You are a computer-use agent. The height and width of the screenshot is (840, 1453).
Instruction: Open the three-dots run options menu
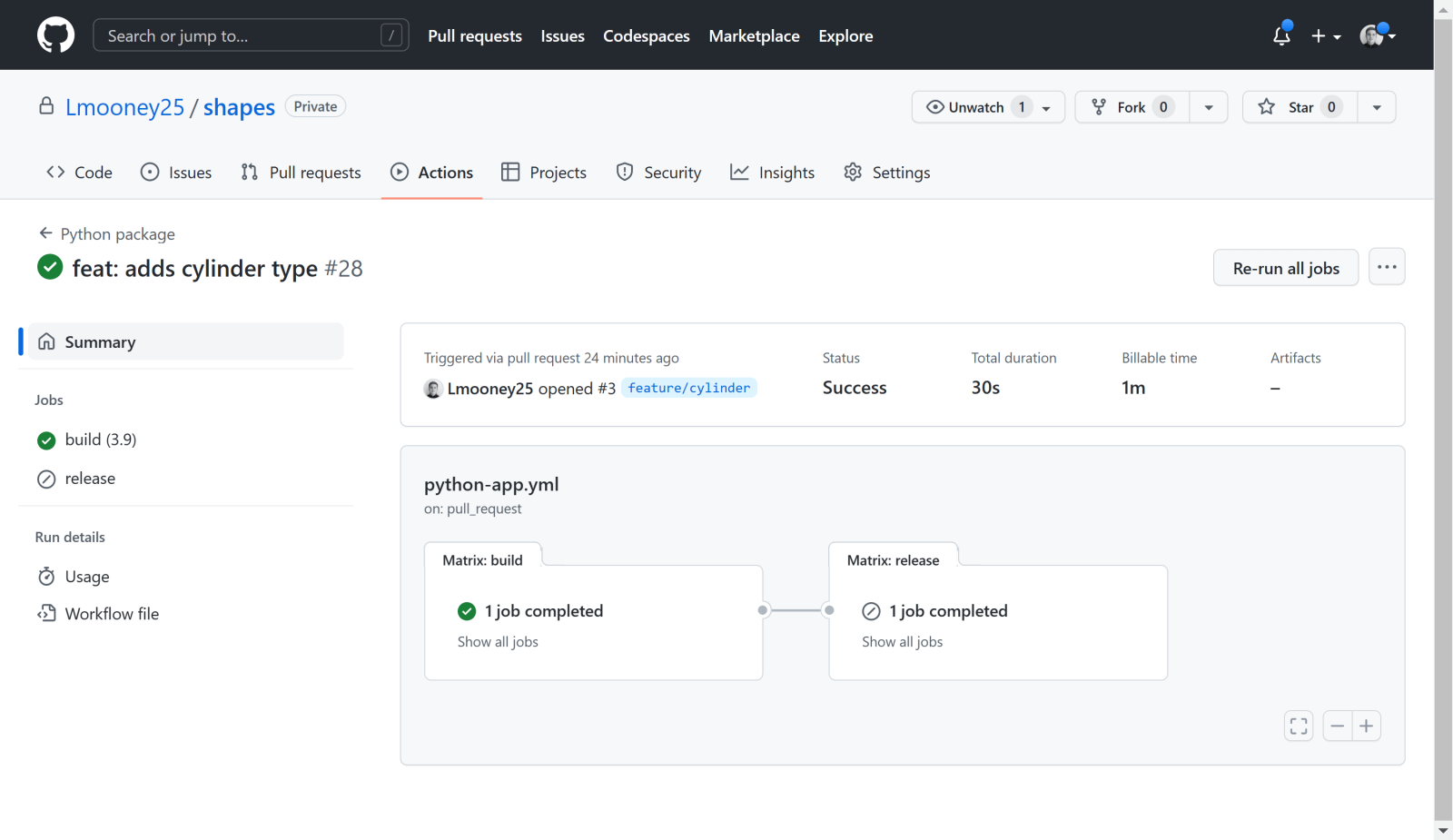tap(1387, 267)
